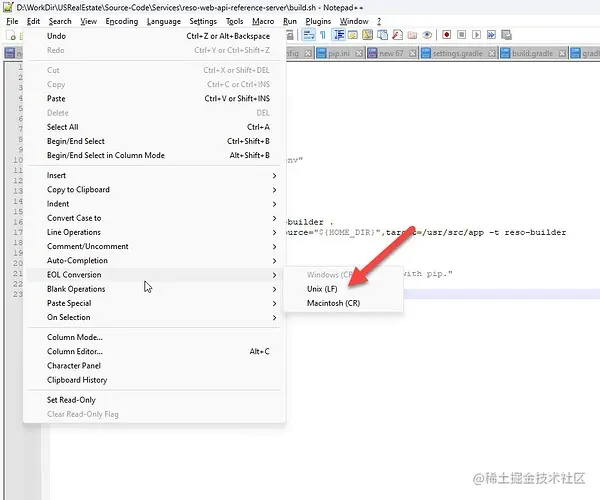Open the Language menu
This screenshot has width=600, height=500.
tap(163, 21)
